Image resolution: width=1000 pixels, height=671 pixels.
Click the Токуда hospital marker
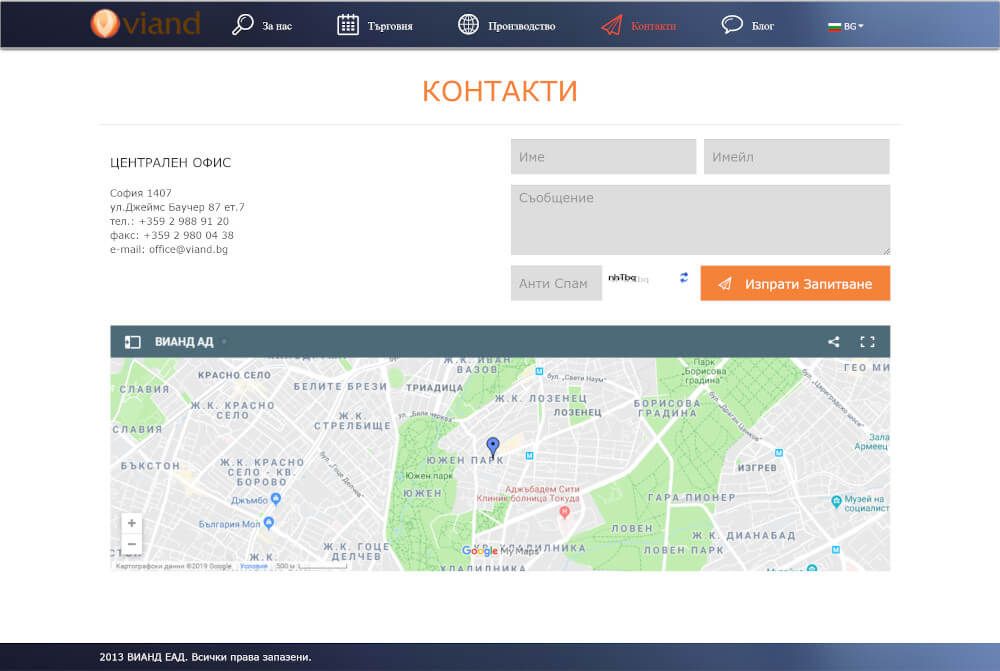[x=564, y=512]
